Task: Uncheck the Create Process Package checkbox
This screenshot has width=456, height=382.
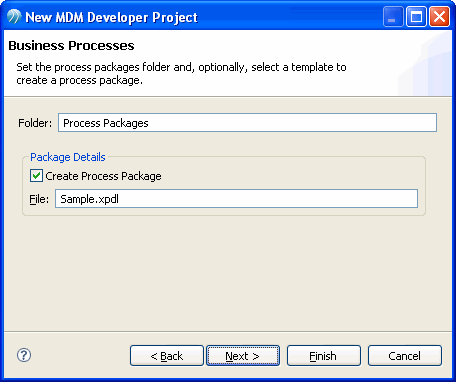Action: click(36, 176)
